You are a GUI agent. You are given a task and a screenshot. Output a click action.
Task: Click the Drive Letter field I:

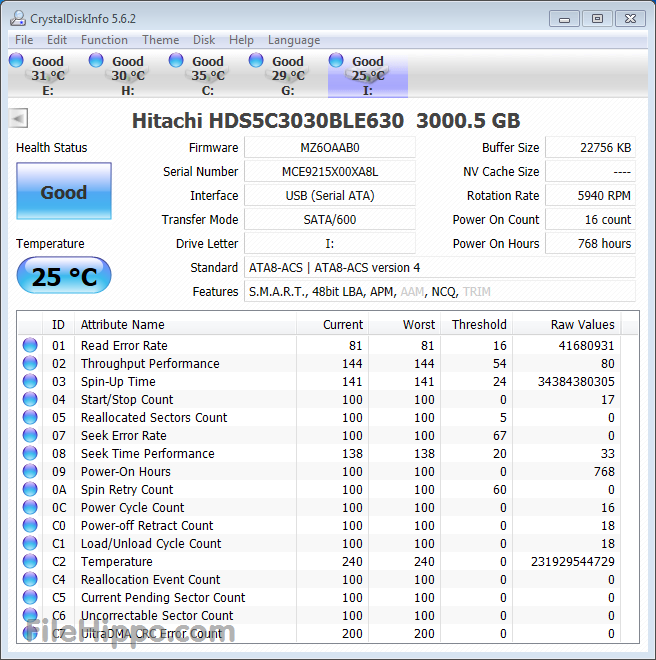click(x=330, y=244)
